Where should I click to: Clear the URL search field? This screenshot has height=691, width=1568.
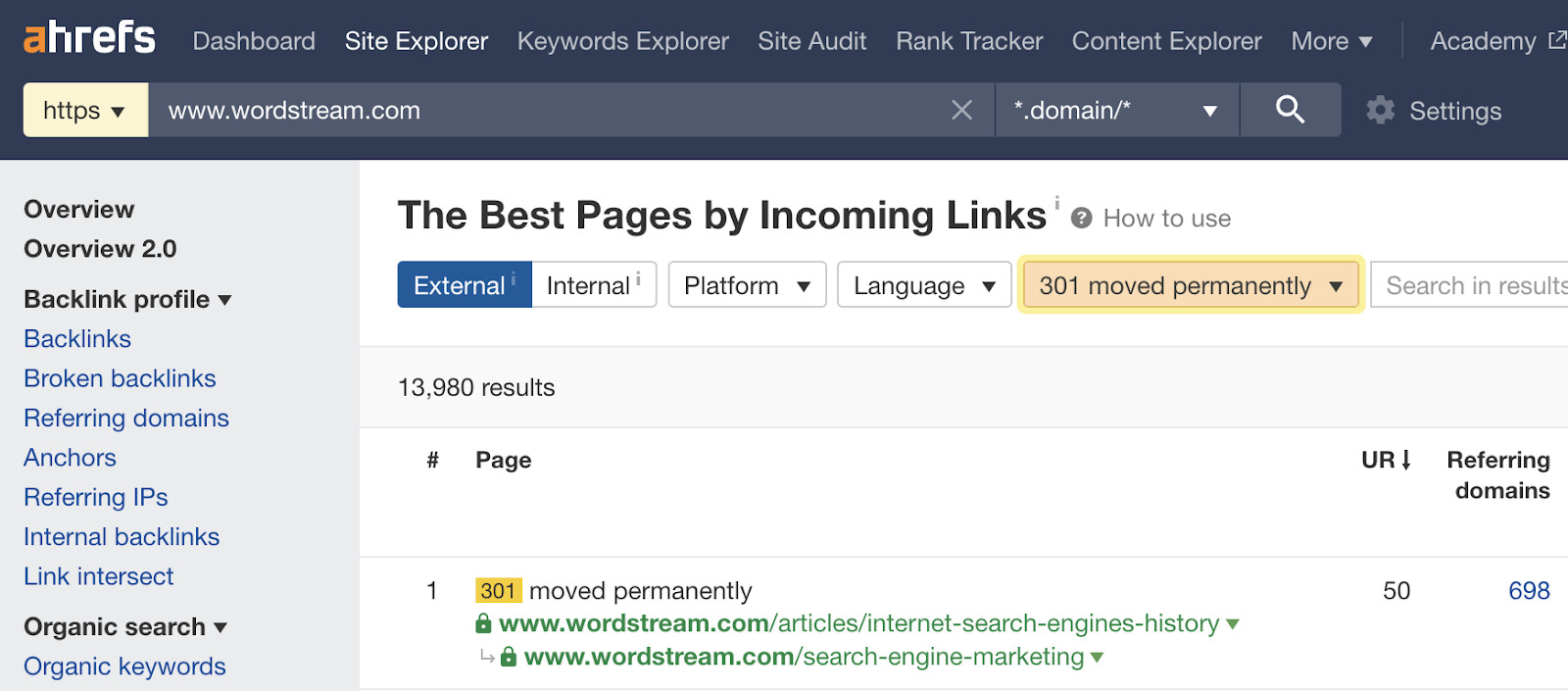coord(961,111)
